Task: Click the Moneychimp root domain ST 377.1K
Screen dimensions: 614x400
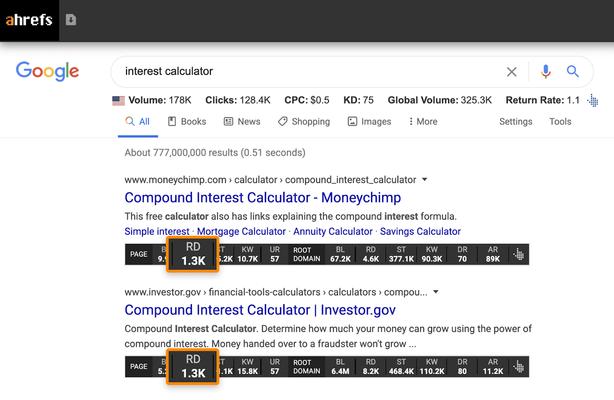Action: 401,255
